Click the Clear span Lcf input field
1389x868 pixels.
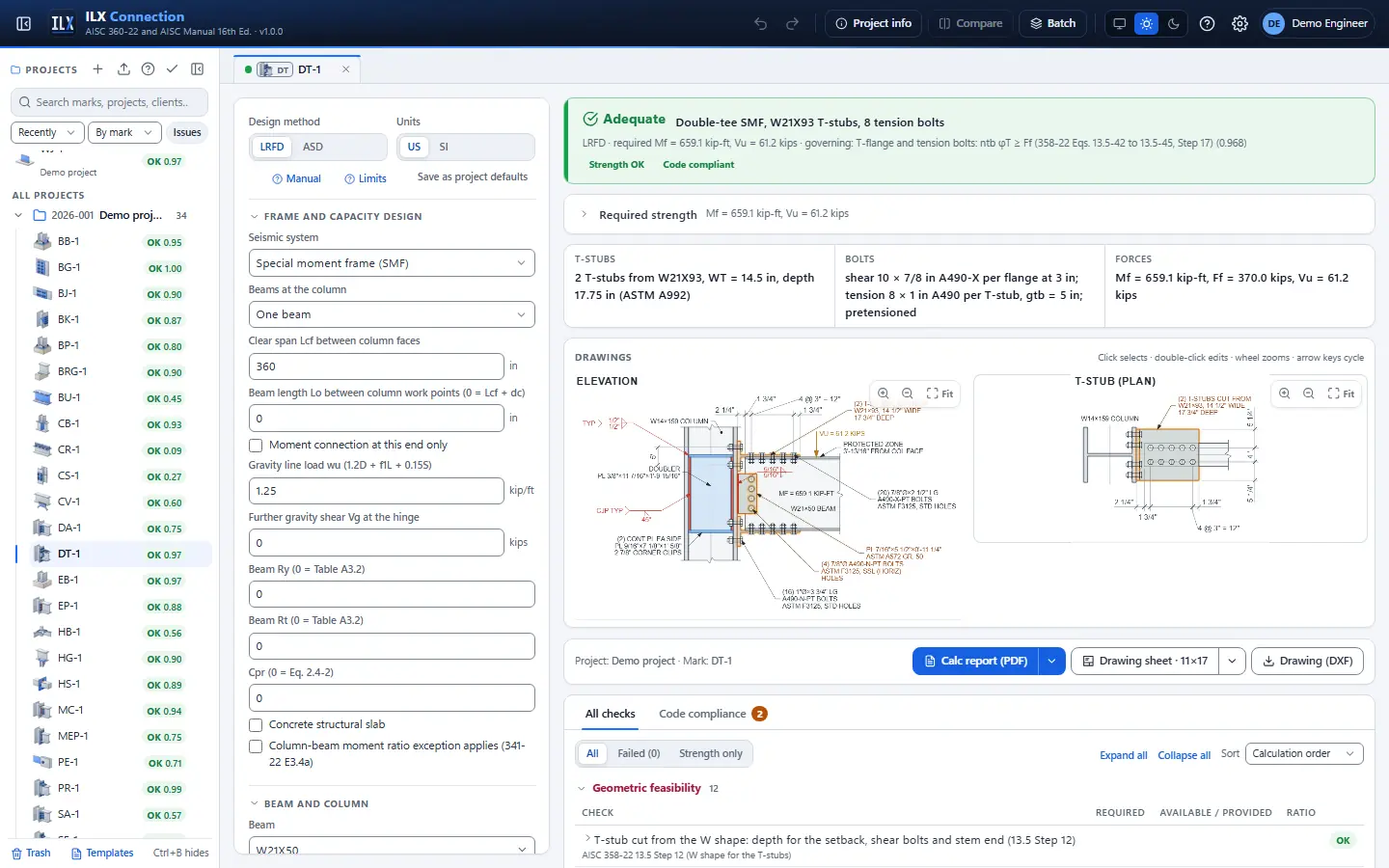pyautogui.click(x=376, y=366)
